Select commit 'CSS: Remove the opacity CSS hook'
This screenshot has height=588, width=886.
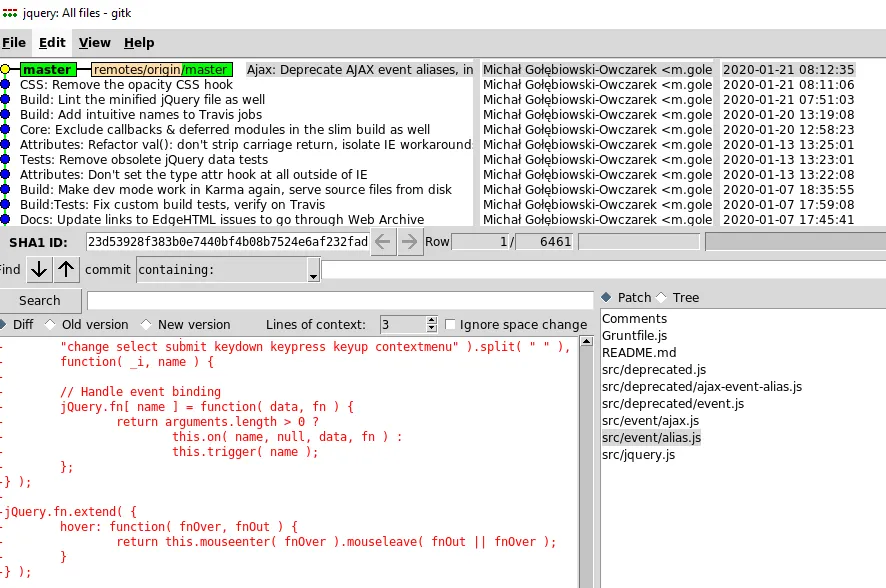point(126,85)
